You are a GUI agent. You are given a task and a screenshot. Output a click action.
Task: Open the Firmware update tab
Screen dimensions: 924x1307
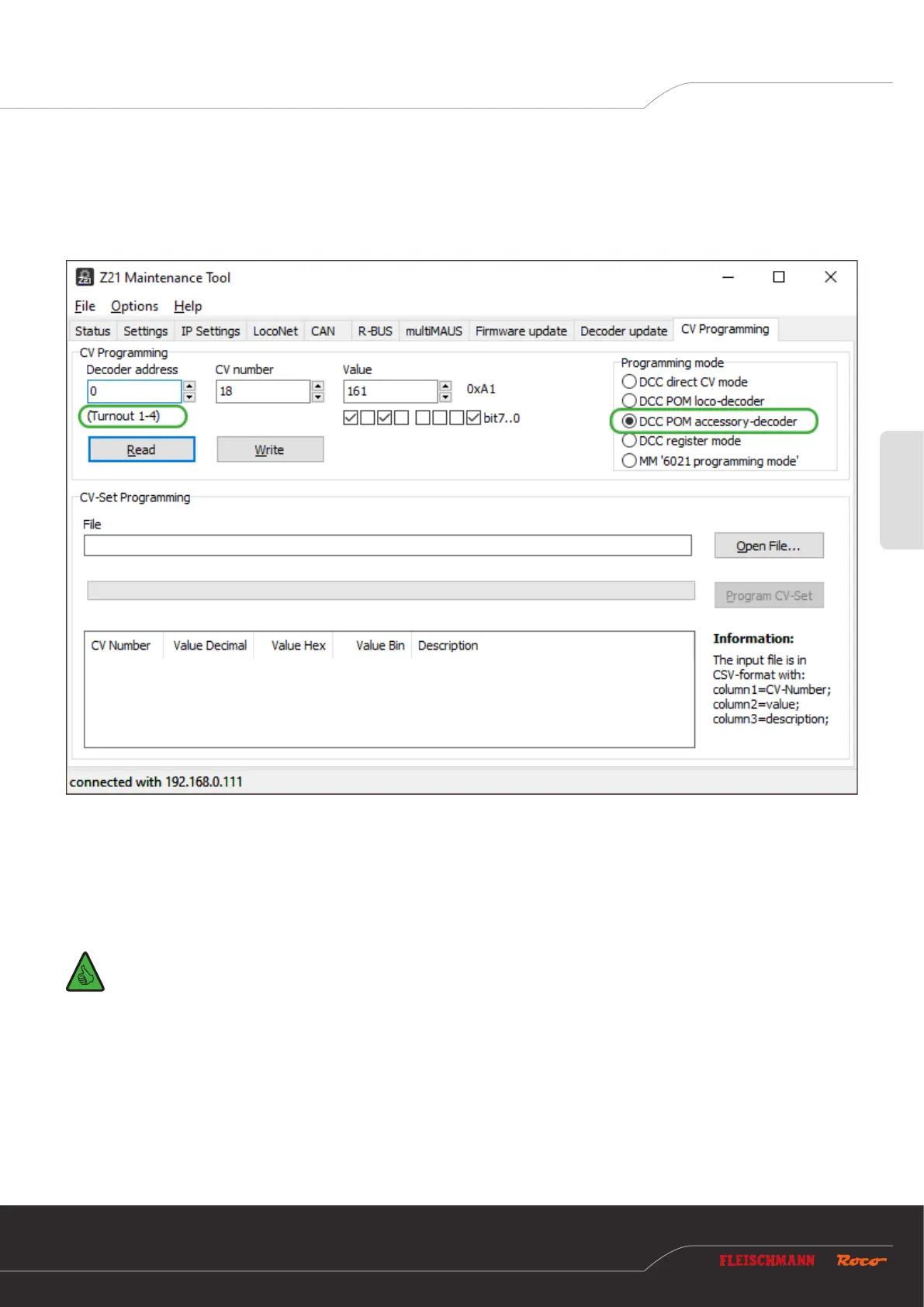pyautogui.click(x=521, y=331)
